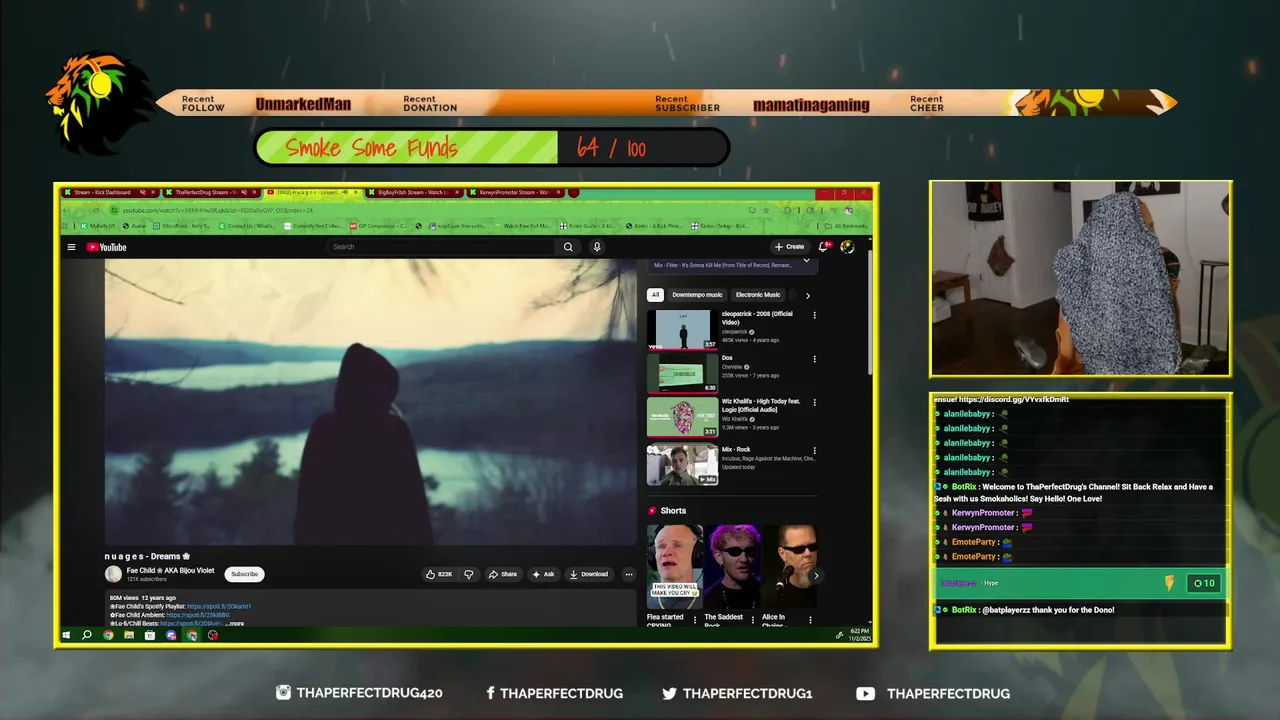The height and width of the screenshot is (720, 1280).
Task: Activate voice search microphone icon
Action: click(x=597, y=247)
